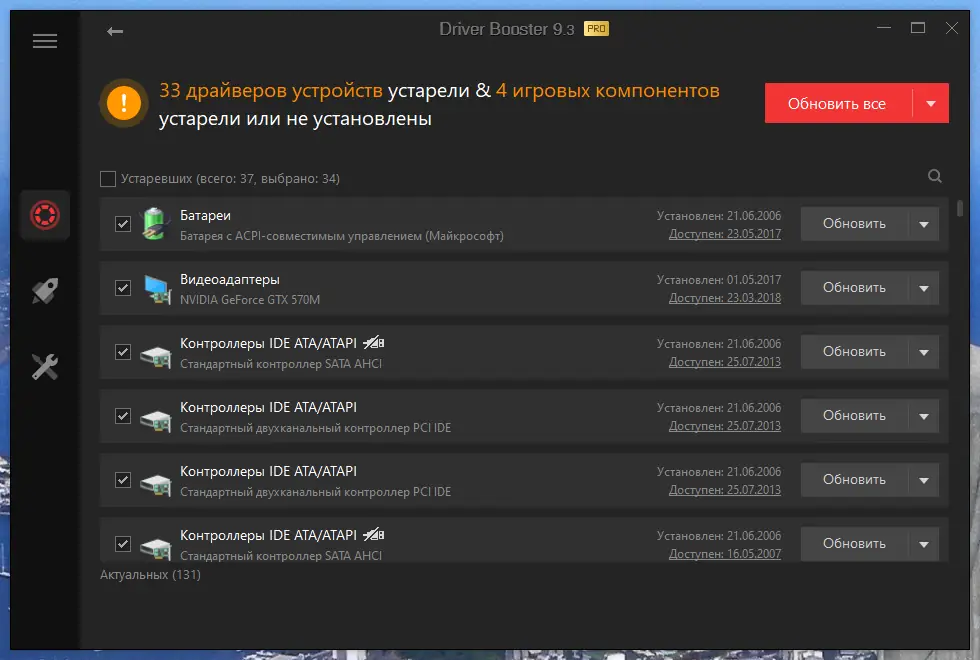Update the Батареи driver with Обновить
Screen dimensions: 980x660
pos(854,224)
